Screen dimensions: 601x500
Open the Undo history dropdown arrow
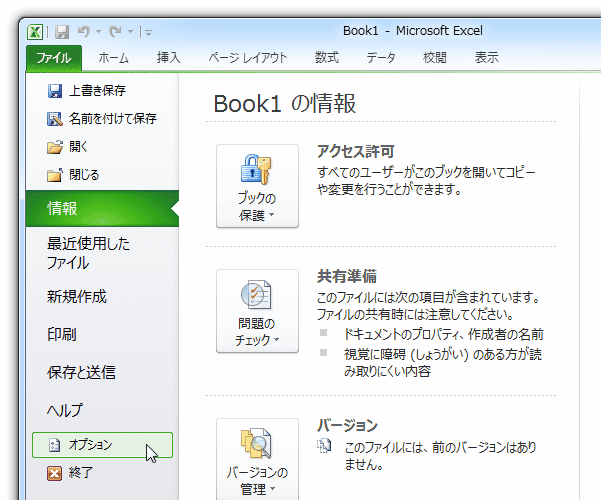(x=99, y=32)
